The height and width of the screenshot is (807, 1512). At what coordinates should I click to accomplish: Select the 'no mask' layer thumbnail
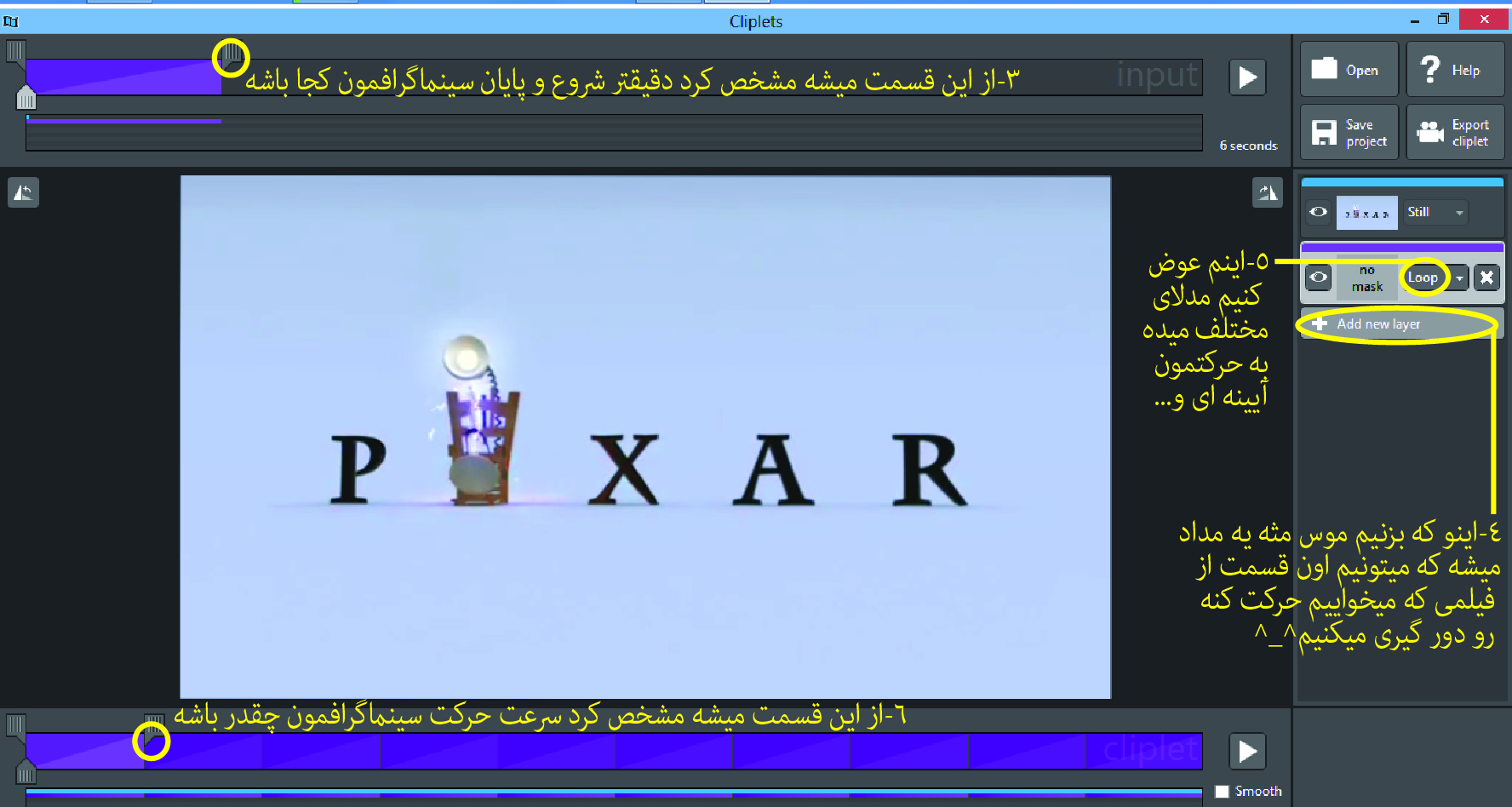click(x=1366, y=278)
